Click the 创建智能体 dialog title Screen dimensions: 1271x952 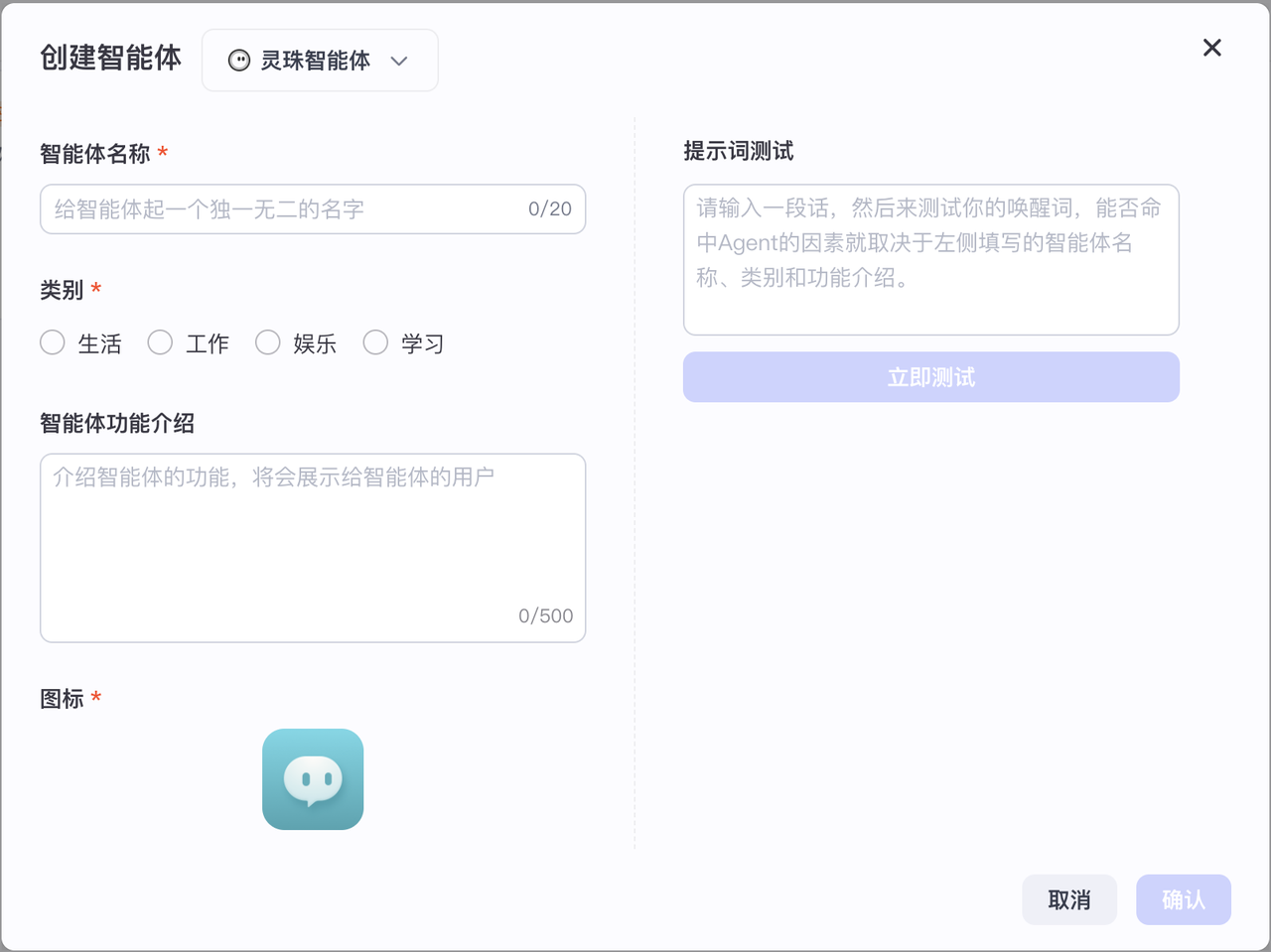coord(111,59)
